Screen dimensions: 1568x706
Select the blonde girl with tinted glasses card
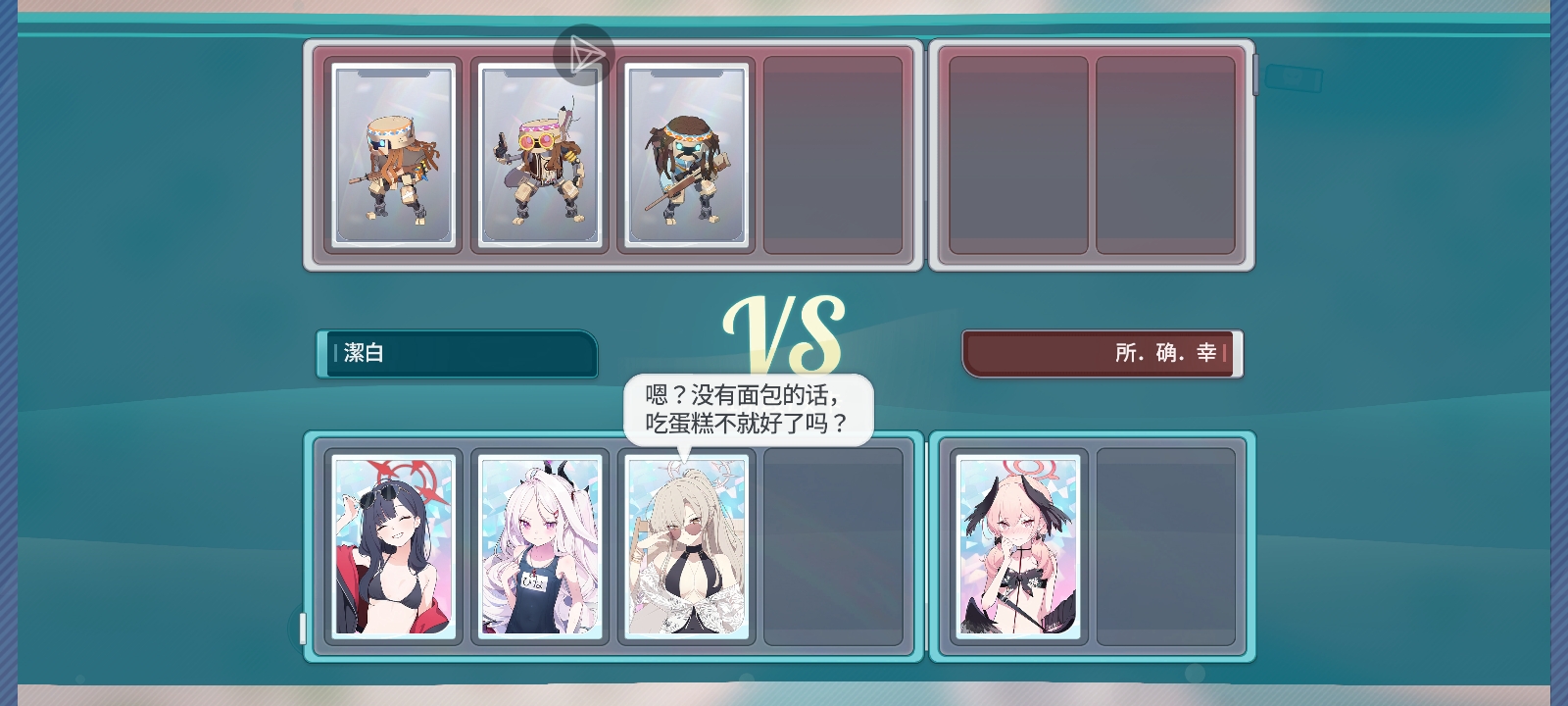[x=686, y=546]
